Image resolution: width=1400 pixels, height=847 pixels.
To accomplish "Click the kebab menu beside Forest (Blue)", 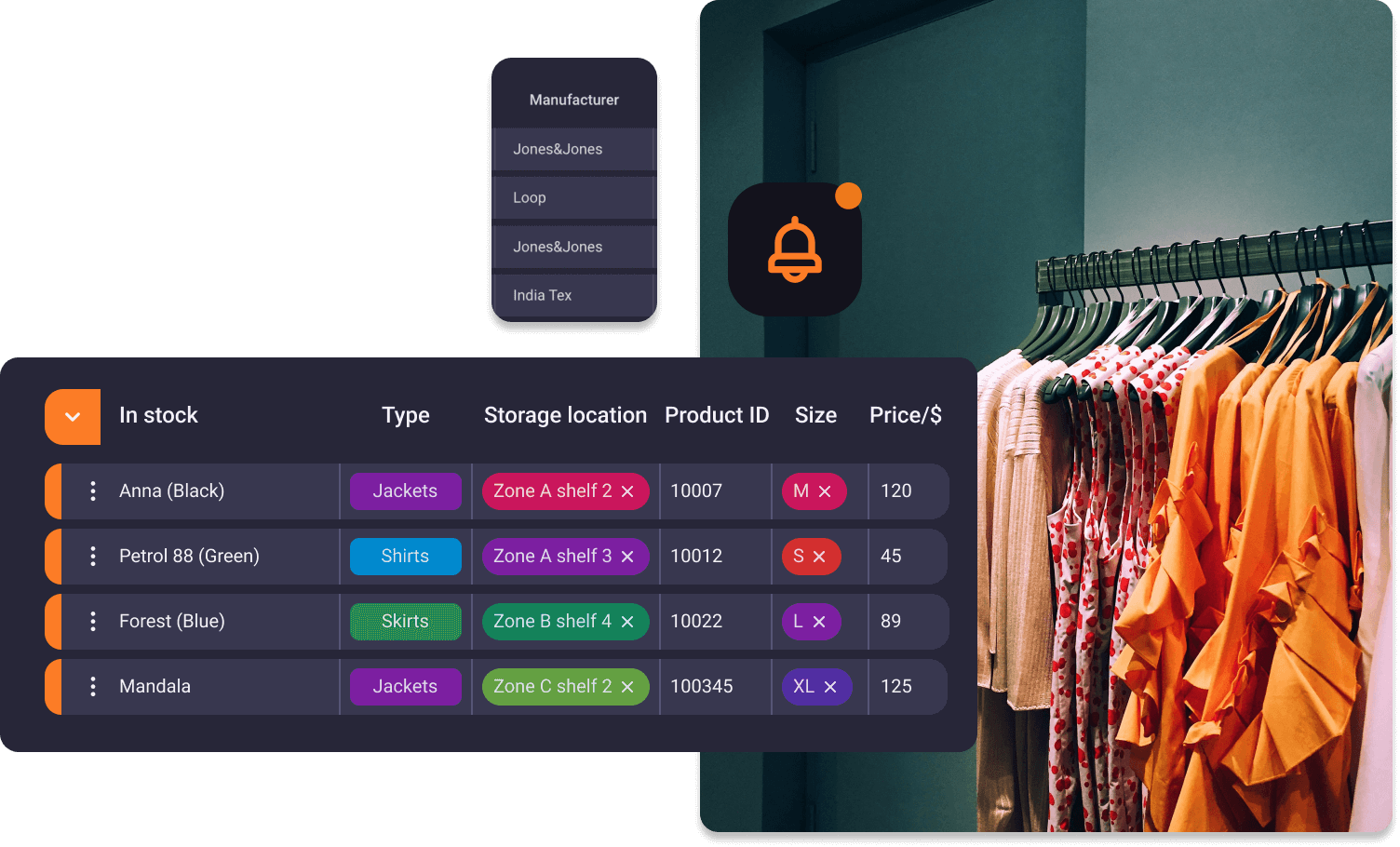I will pos(92,622).
